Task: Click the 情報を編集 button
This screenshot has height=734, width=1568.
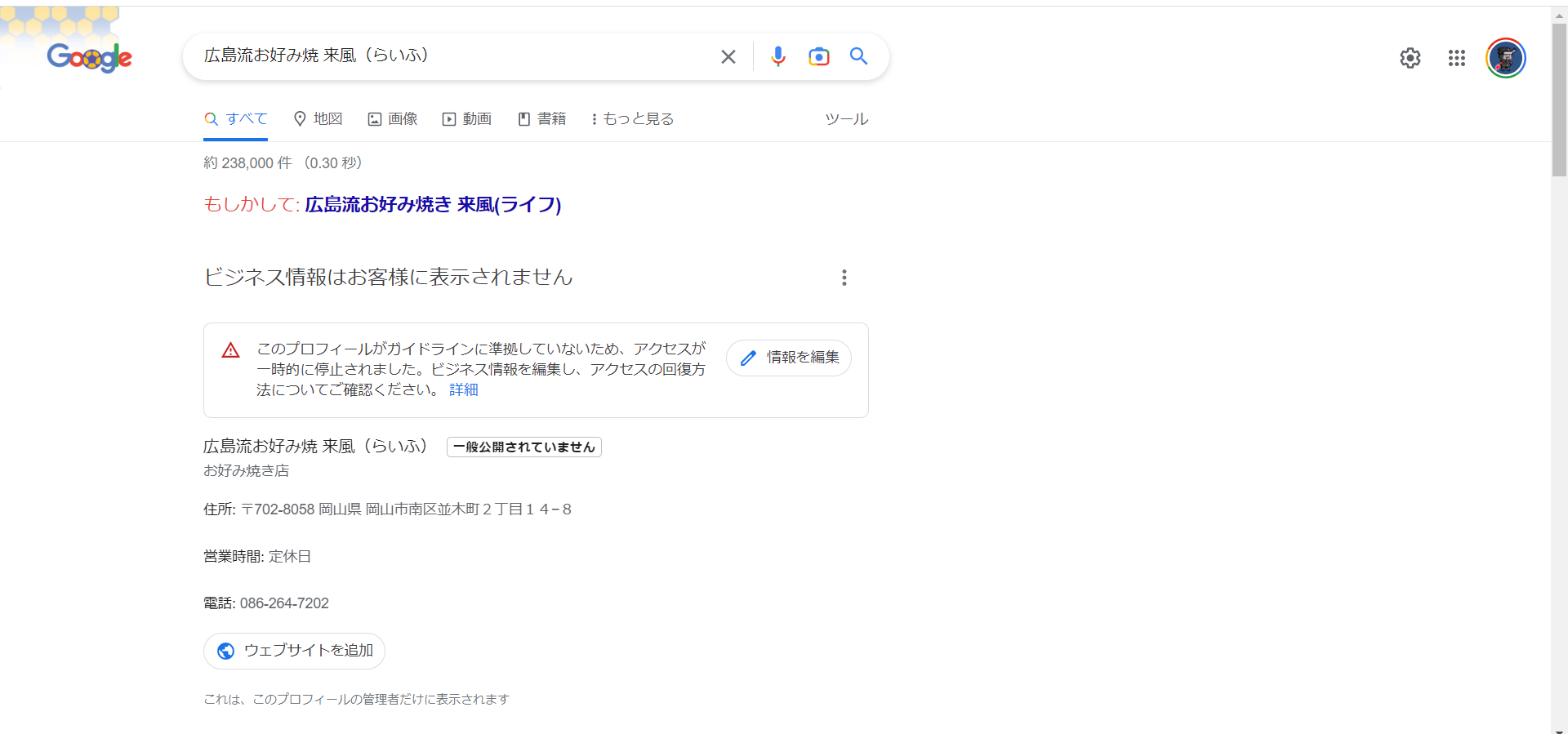Action: 789,358
